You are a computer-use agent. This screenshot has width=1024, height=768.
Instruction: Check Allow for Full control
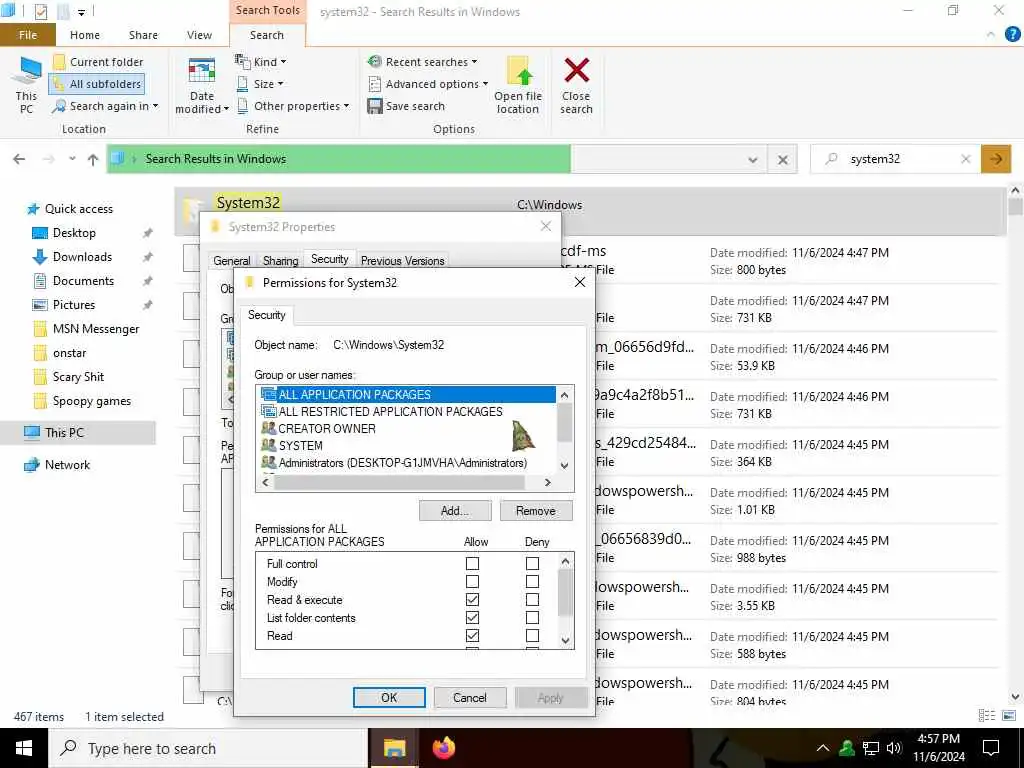click(x=472, y=563)
